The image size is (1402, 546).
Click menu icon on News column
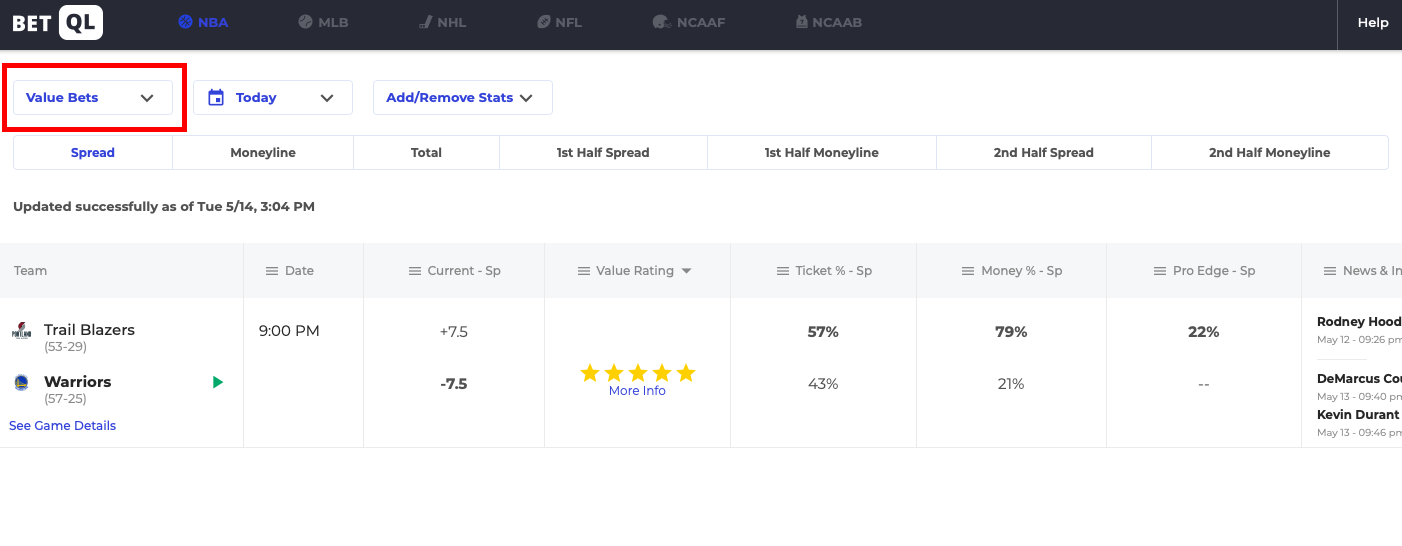pos(1330,271)
